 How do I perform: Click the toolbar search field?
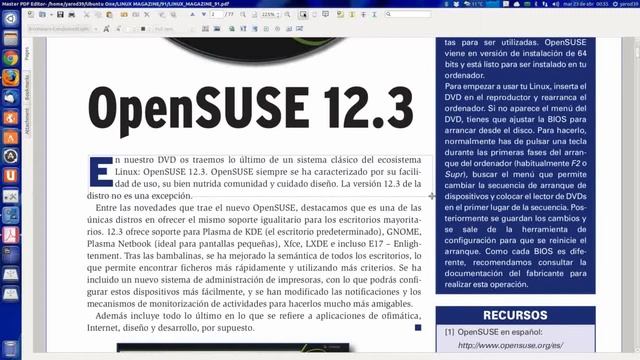[x=408, y=14]
